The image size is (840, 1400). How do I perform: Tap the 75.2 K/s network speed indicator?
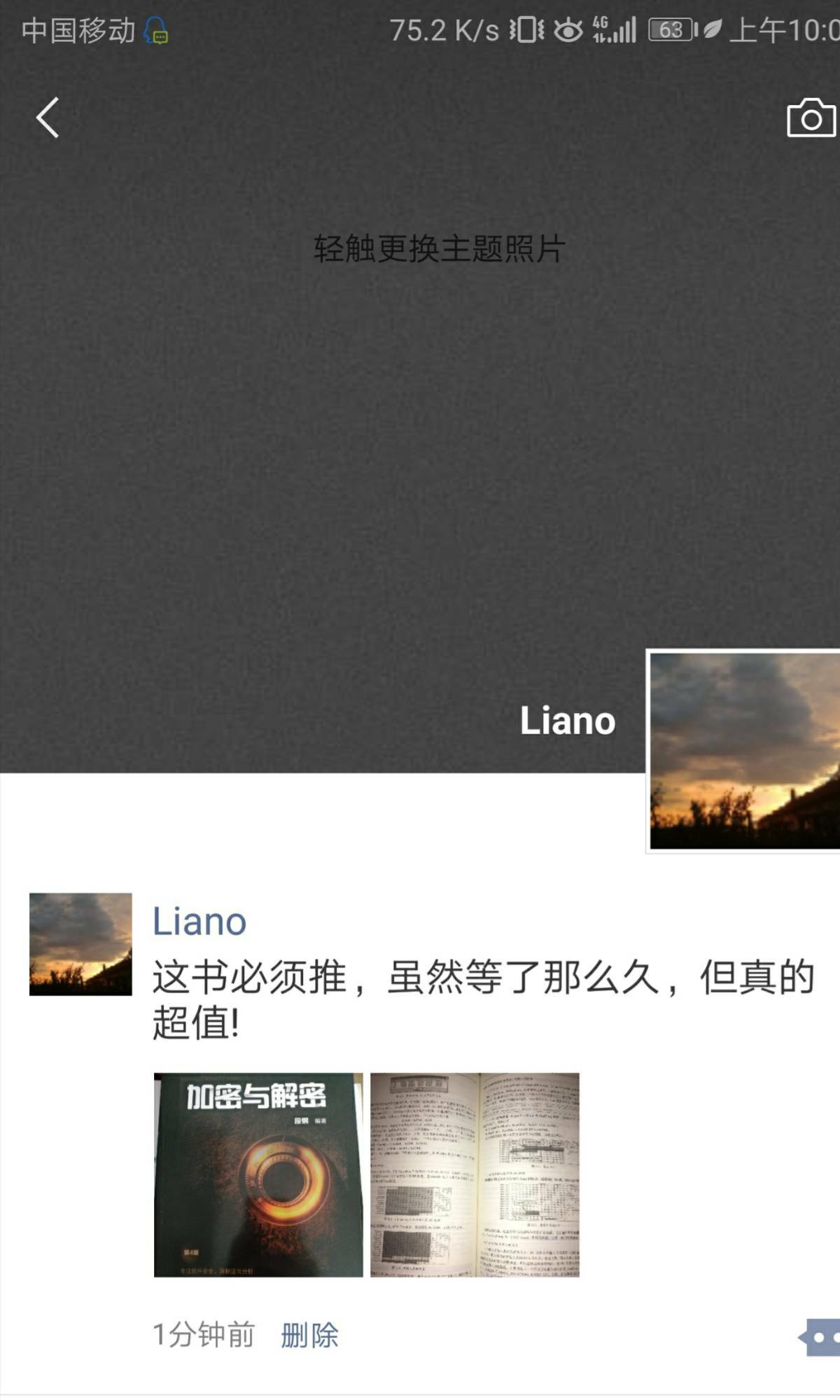[x=444, y=31]
